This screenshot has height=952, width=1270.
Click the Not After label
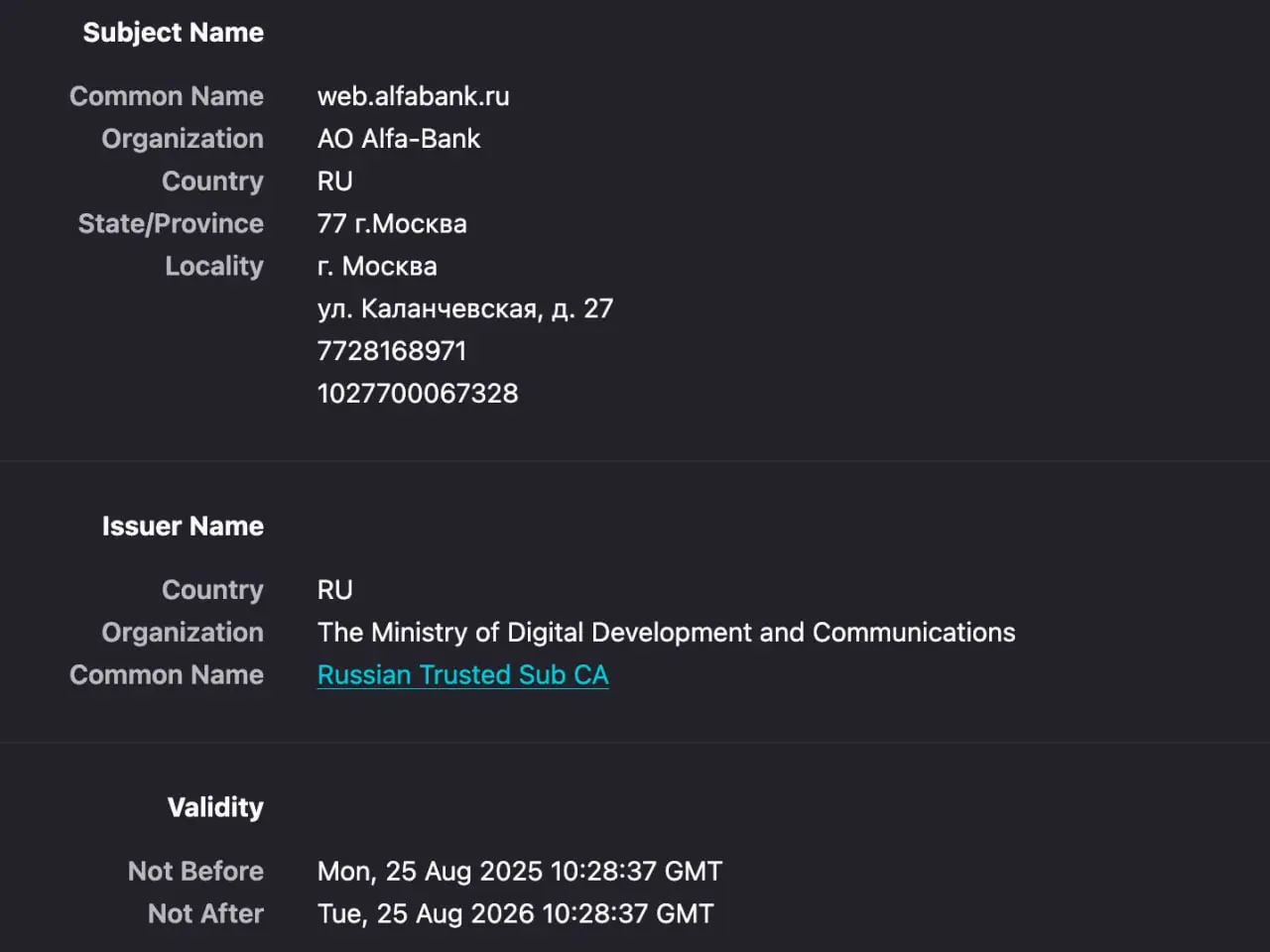[206, 914]
